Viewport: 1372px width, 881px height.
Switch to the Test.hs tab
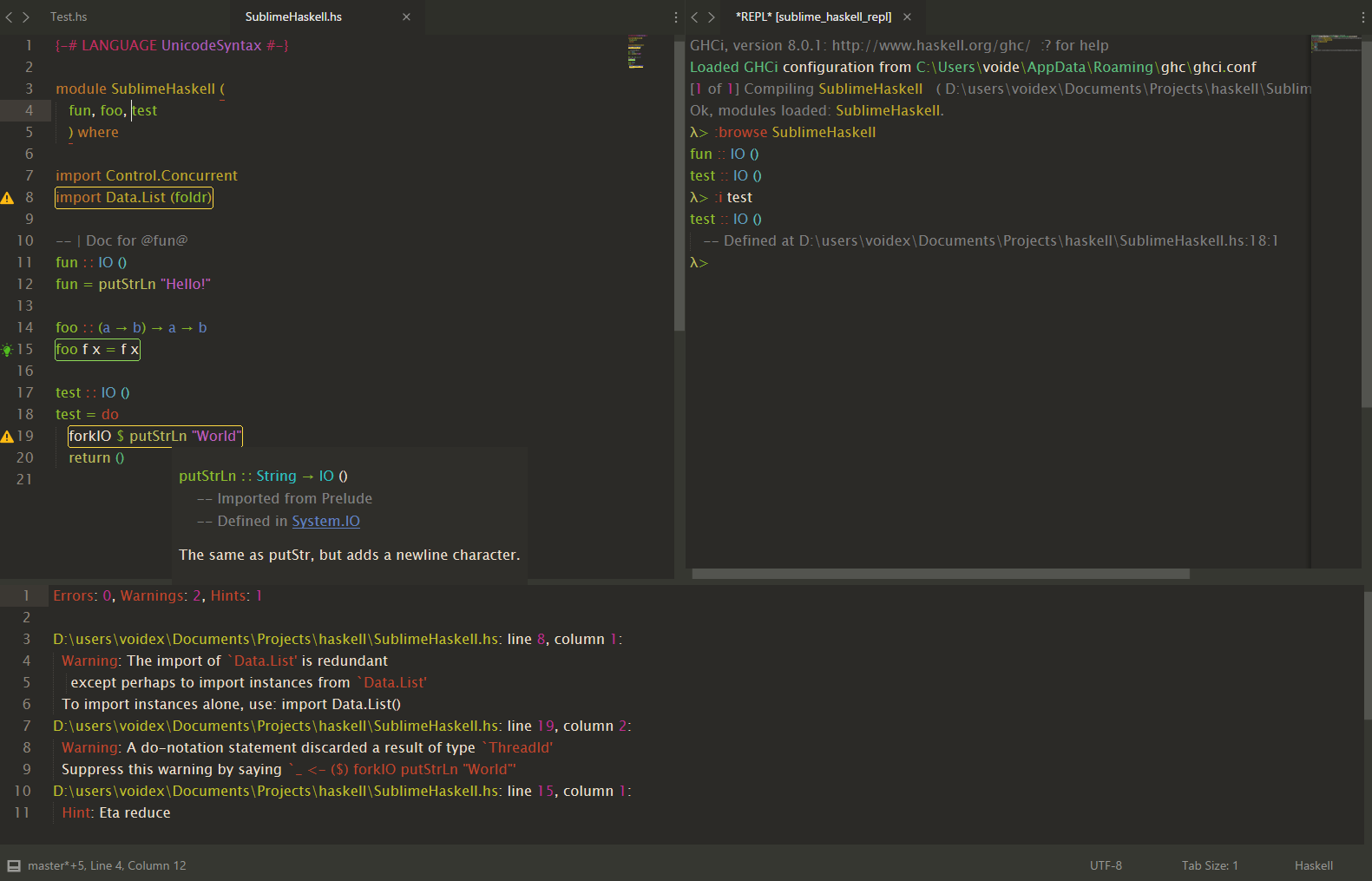pyautogui.click(x=69, y=16)
